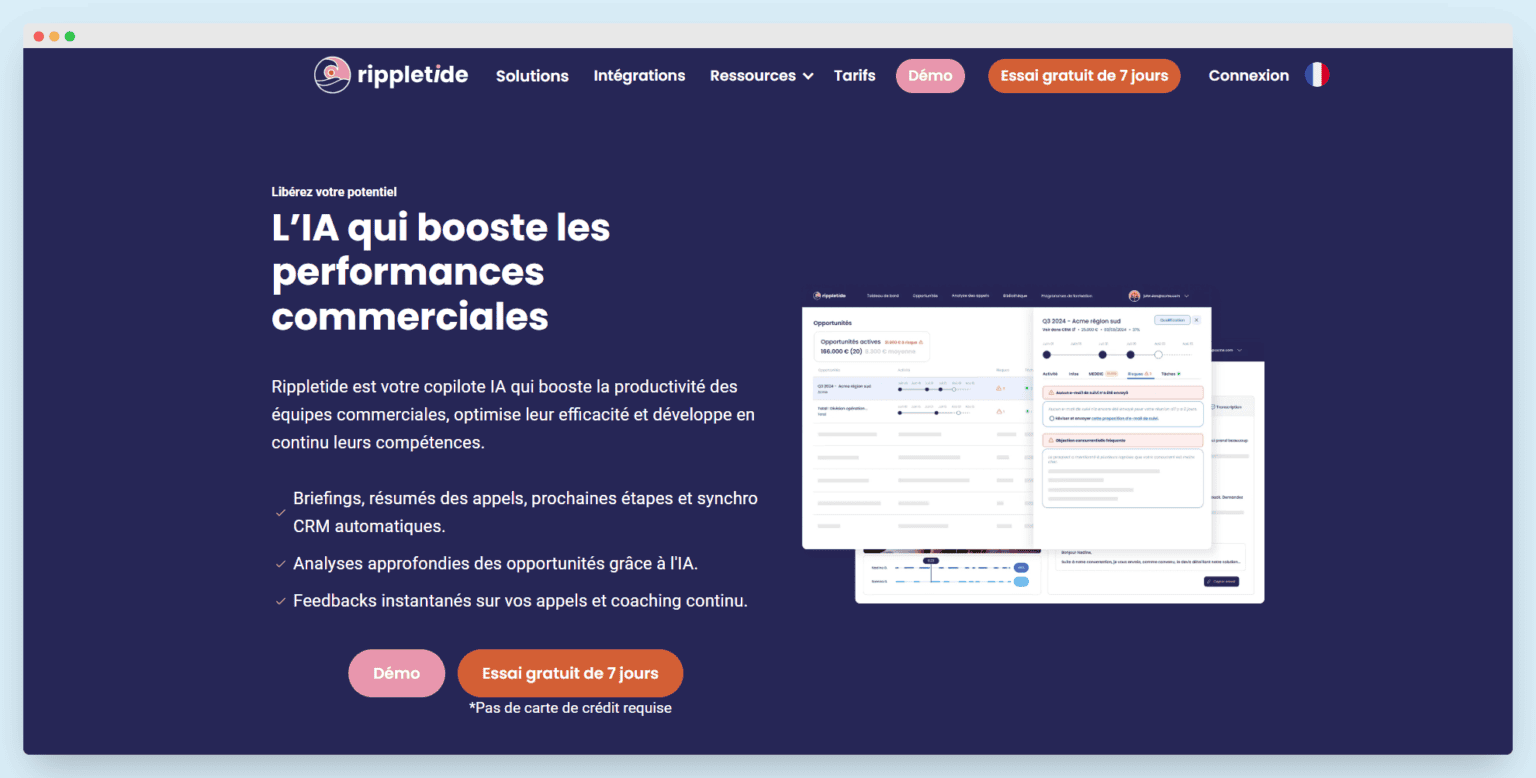Image resolution: width=1536 pixels, height=778 pixels.
Task: Click the alert icon on the e-mail de suivi warning
Action: pyautogui.click(x=1051, y=393)
